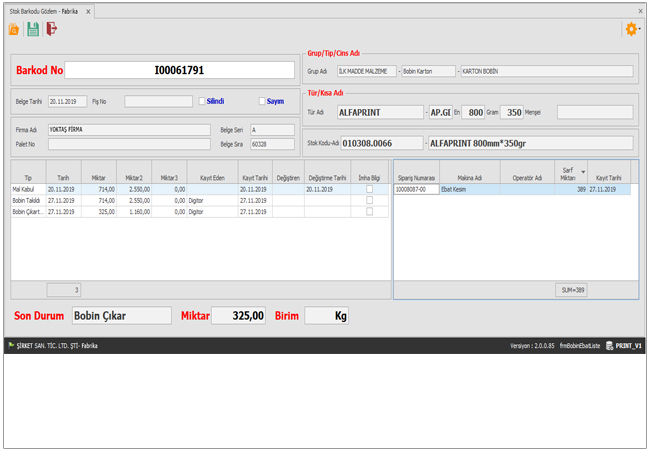Close the Stok Barkodu Gözlem tab
This screenshot has height=451, width=650.
(88, 11)
